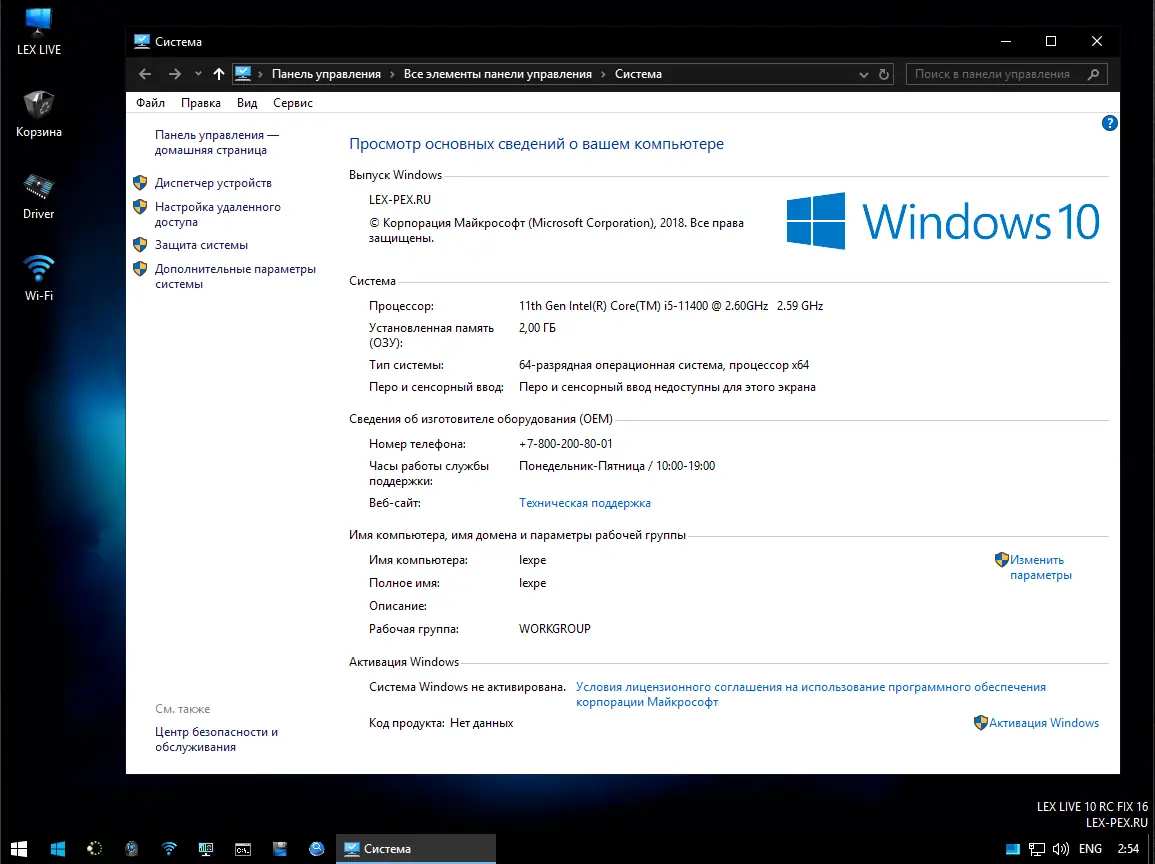
Task: Go up one level with the Up arrow
Action: pyautogui.click(x=219, y=74)
